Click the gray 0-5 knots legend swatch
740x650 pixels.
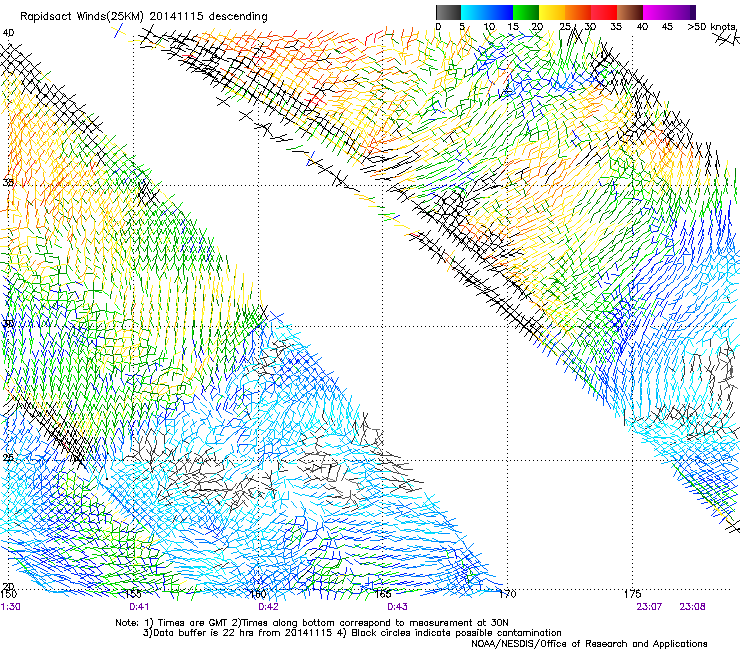tap(448, 12)
